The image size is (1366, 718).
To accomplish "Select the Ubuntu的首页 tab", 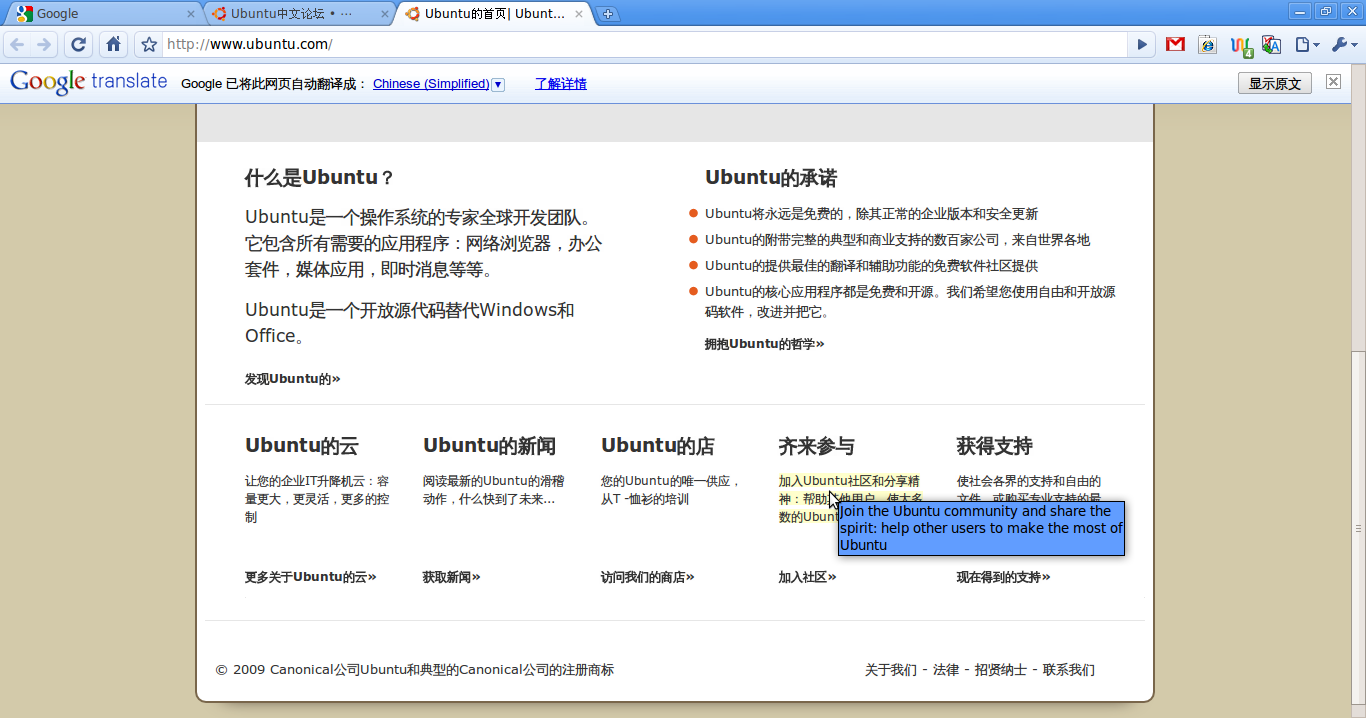I will (494, 14).
